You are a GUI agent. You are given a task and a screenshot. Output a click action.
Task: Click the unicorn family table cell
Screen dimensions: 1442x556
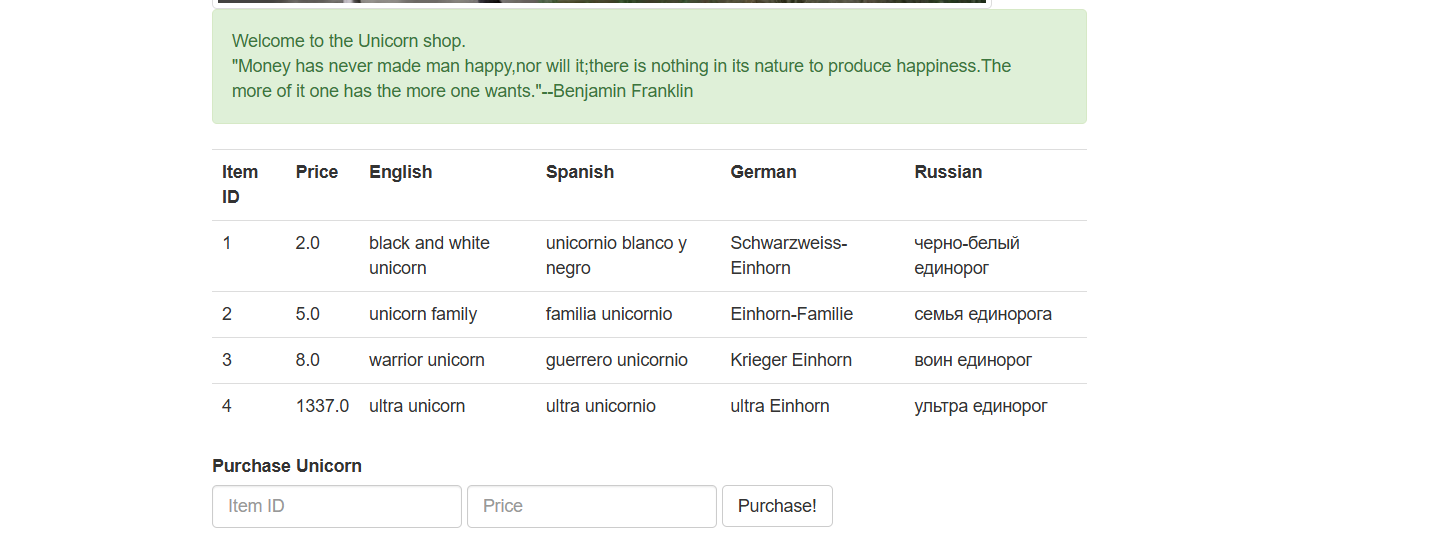(423, 314)
